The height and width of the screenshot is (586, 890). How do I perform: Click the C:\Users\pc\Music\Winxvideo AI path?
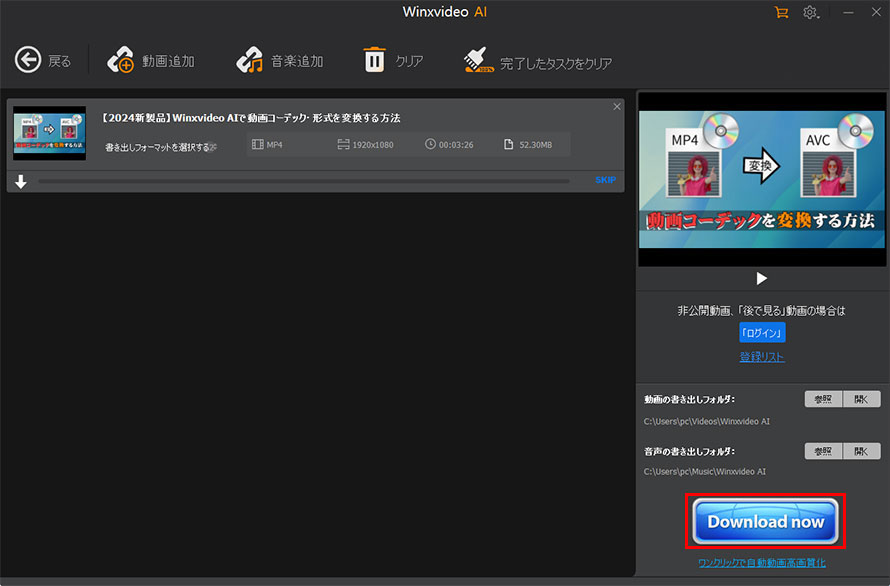click(704, 471)
